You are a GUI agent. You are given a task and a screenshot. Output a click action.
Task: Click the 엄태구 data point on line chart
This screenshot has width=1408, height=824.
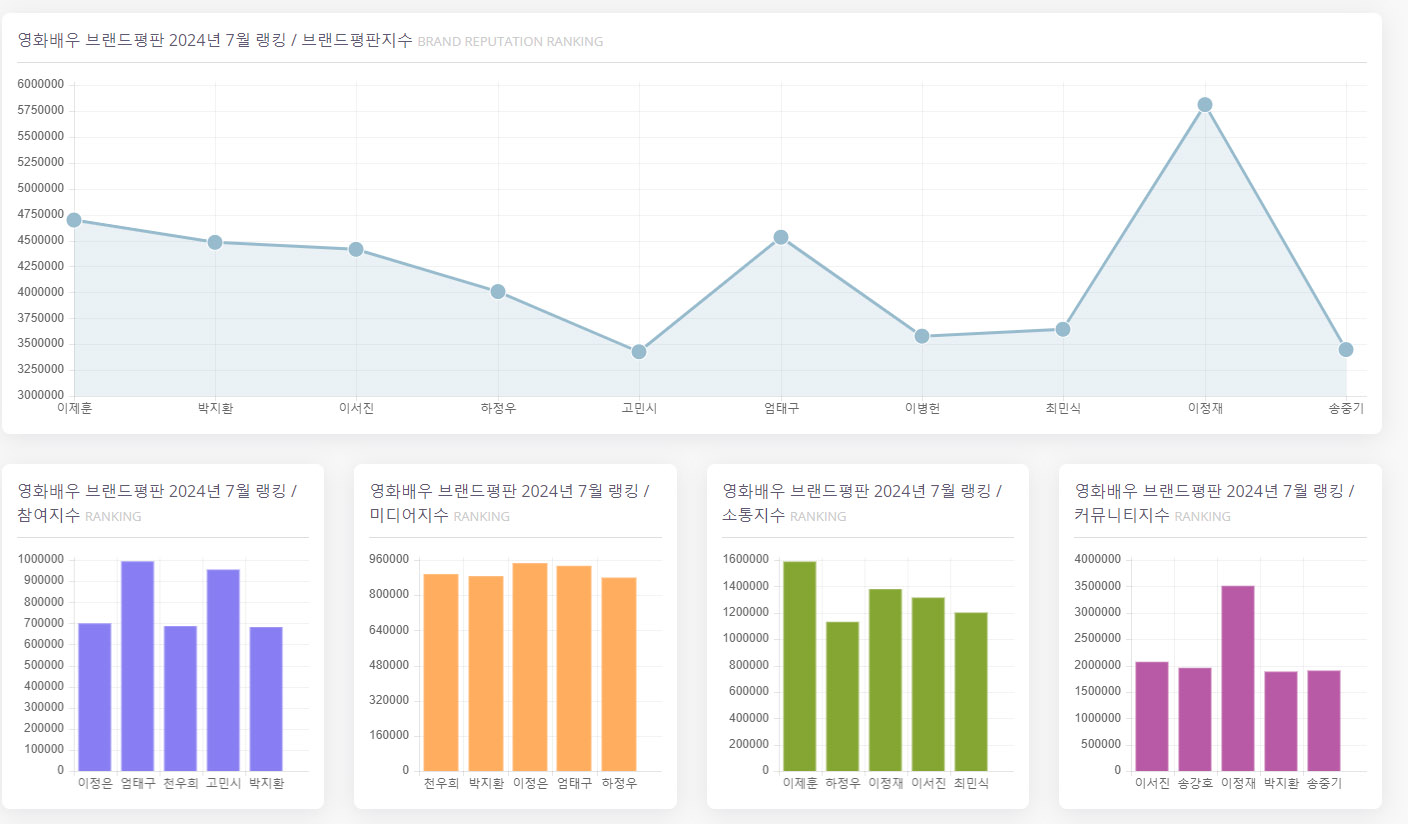pos(781,238)
